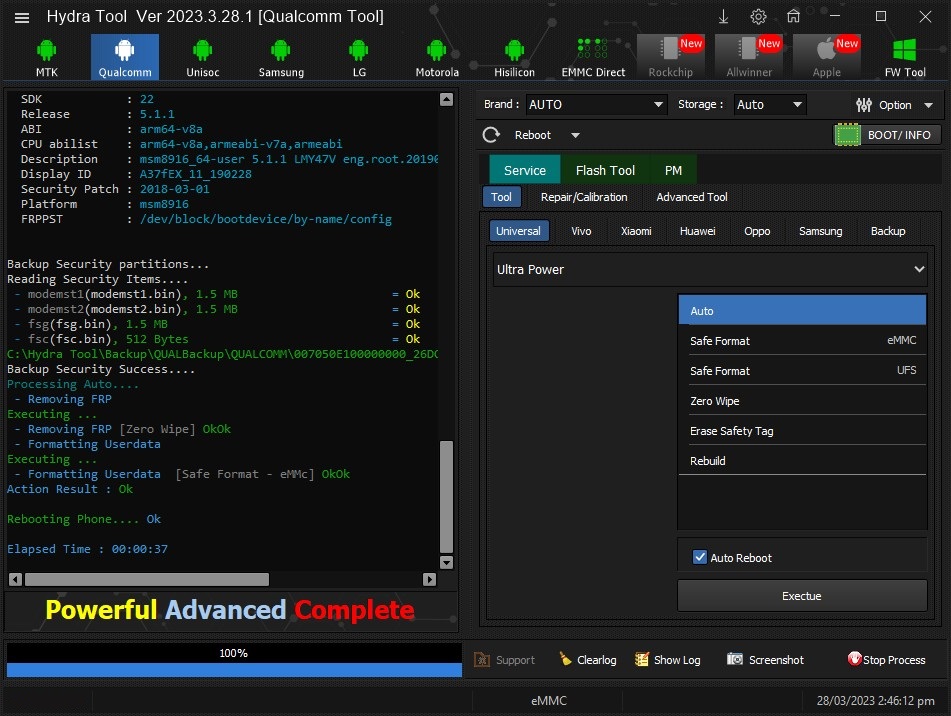Screen dimensions: 951x716
Task: Click the Reboot circular arrow icon
Action: [x=491, y=135]
